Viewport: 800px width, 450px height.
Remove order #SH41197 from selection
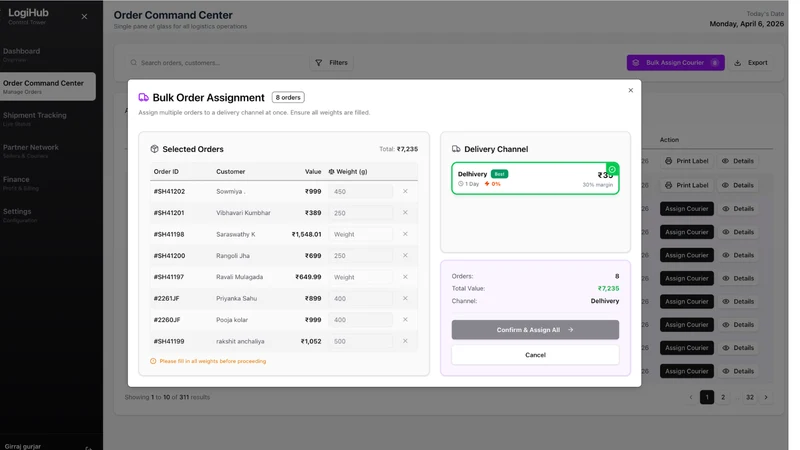coord(405,277)
